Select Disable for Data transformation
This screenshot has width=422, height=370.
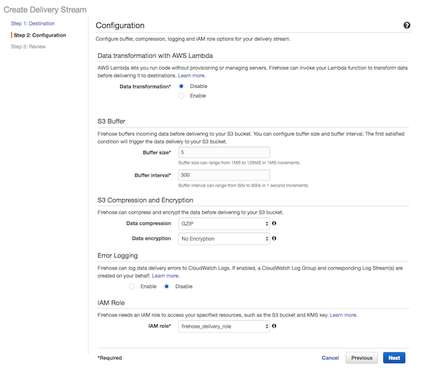click(181, 86)
